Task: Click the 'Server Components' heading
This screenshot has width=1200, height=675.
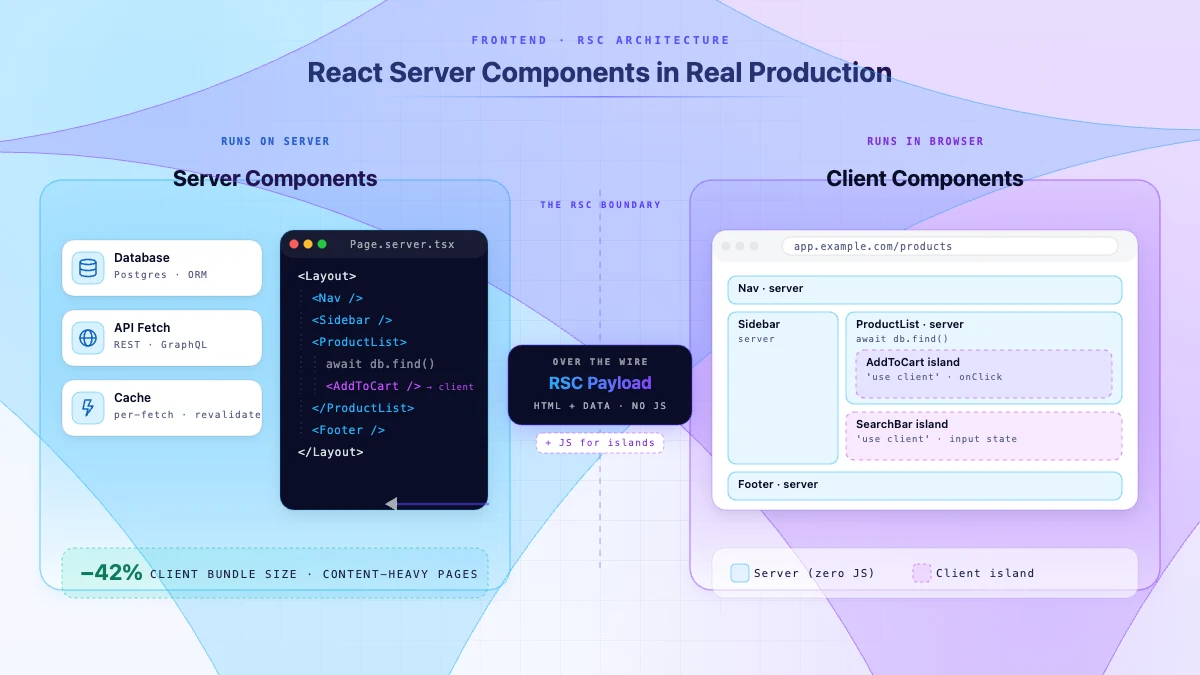Action: click(x=275, y=179)
